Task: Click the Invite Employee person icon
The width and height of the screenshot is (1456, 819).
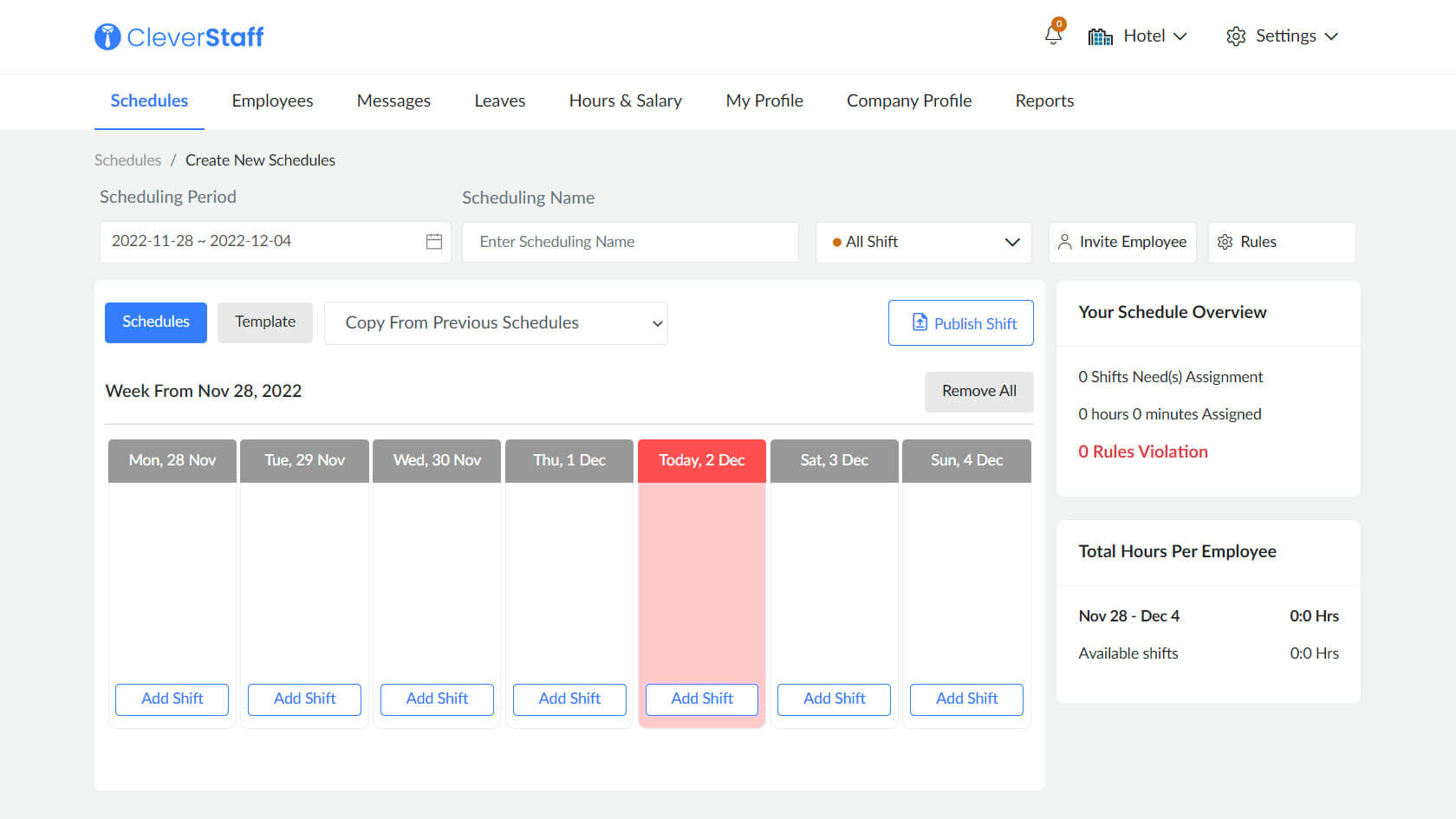Action: (1065, 242)
